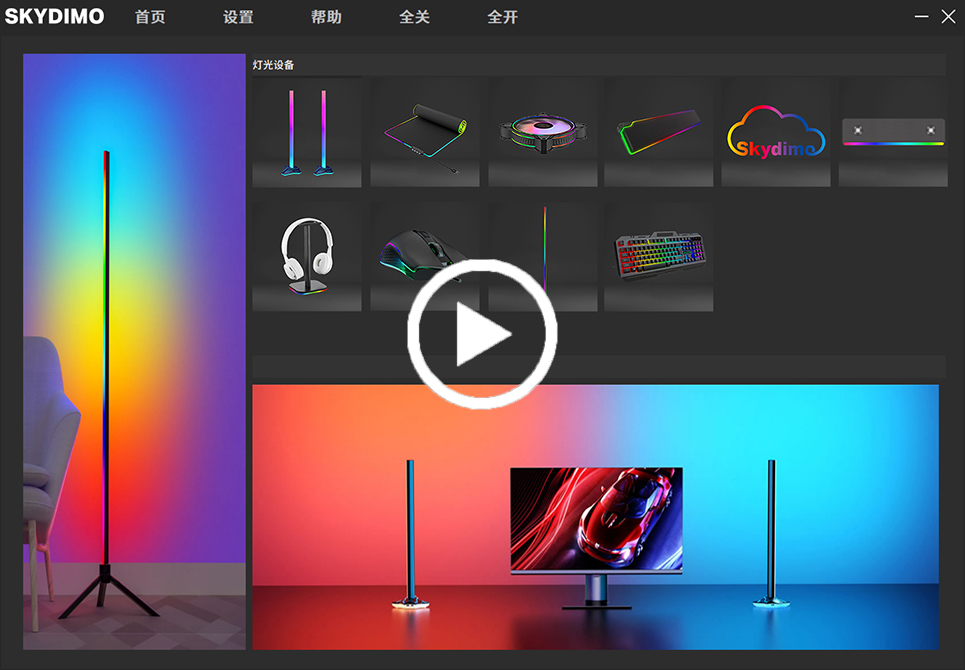The width and height of the screenshot is (965, 670).
Task: Open the Skydimo cloud logo device
Action: click(776, 132)
